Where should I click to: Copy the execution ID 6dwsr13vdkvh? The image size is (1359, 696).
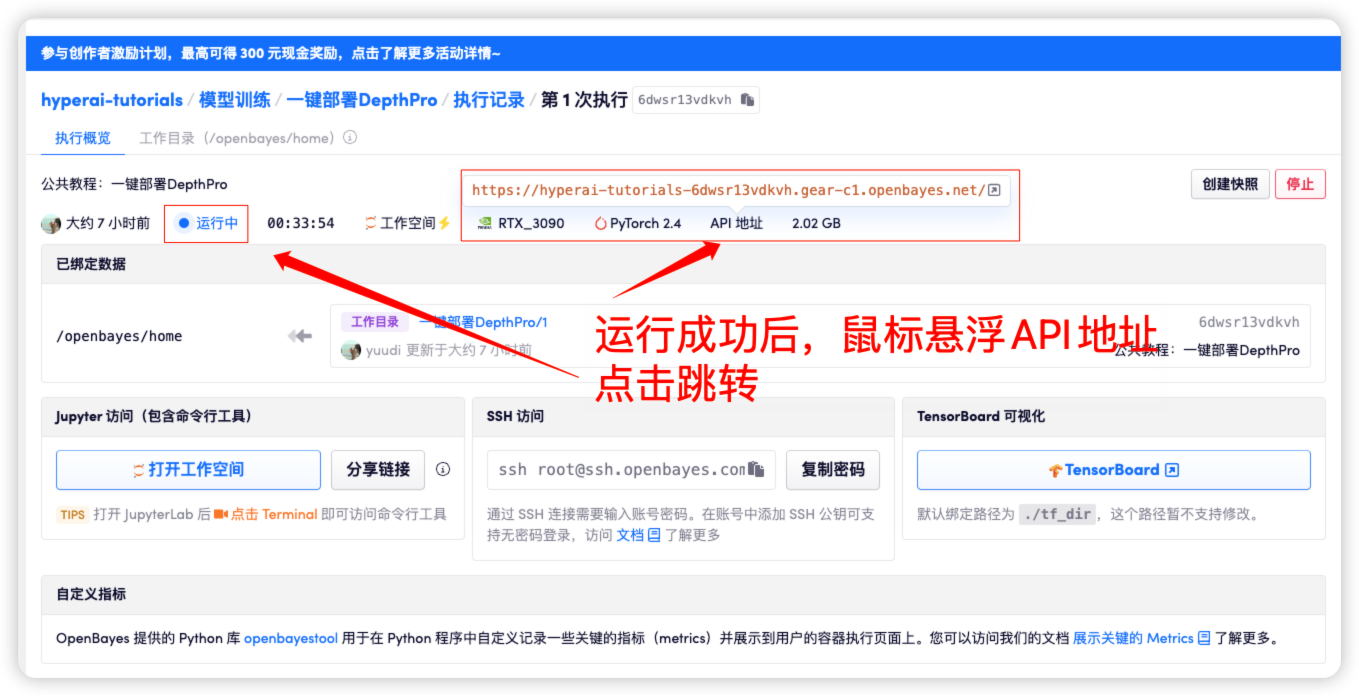[748, 100]
